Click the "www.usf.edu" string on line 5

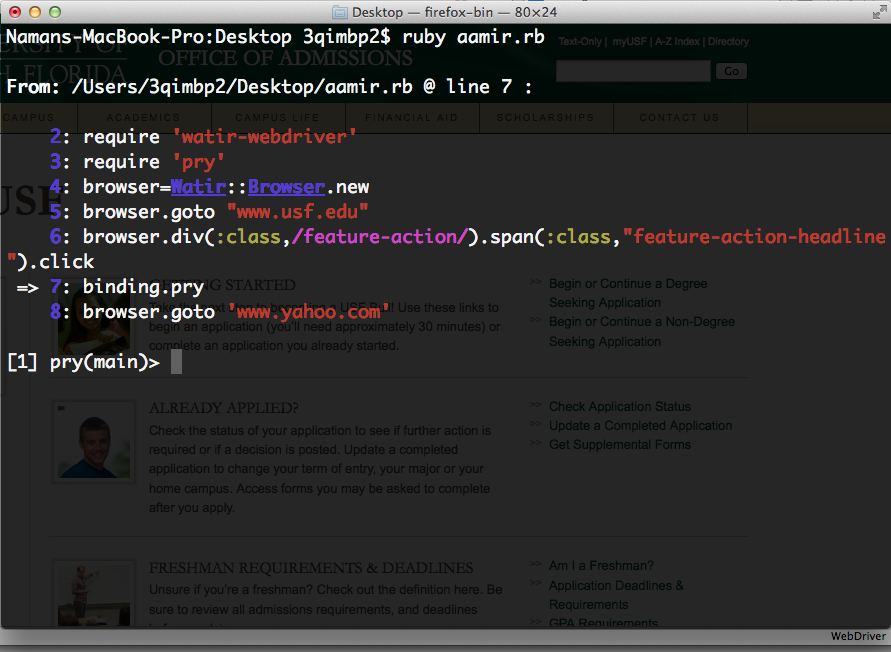pyautogui.click(x=298, y=212)
